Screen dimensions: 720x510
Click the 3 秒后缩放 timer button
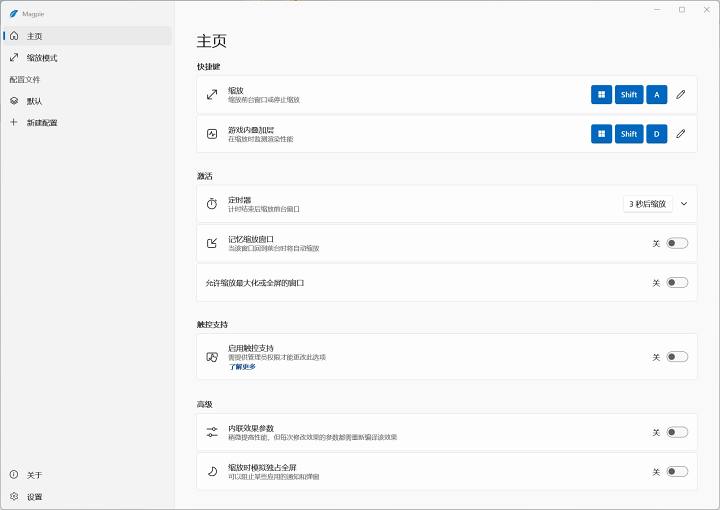pyautogui.click(x=647, y=203)
